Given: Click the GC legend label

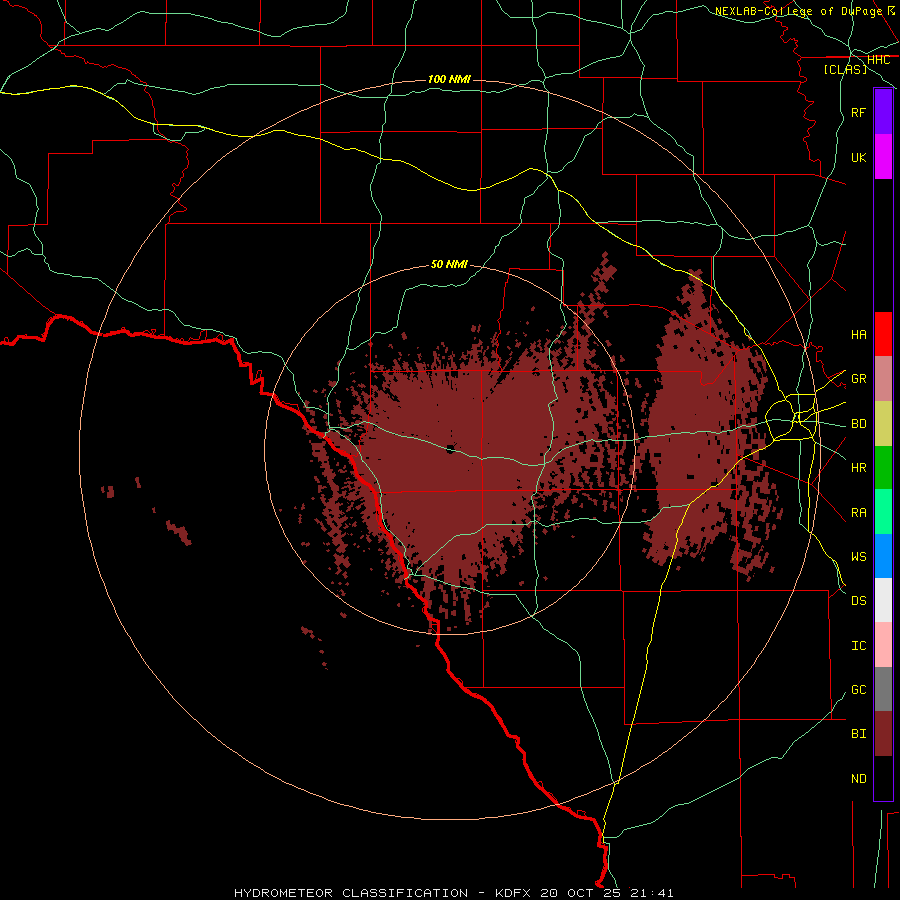Looking at the screenshot, I should pos(858,689).
